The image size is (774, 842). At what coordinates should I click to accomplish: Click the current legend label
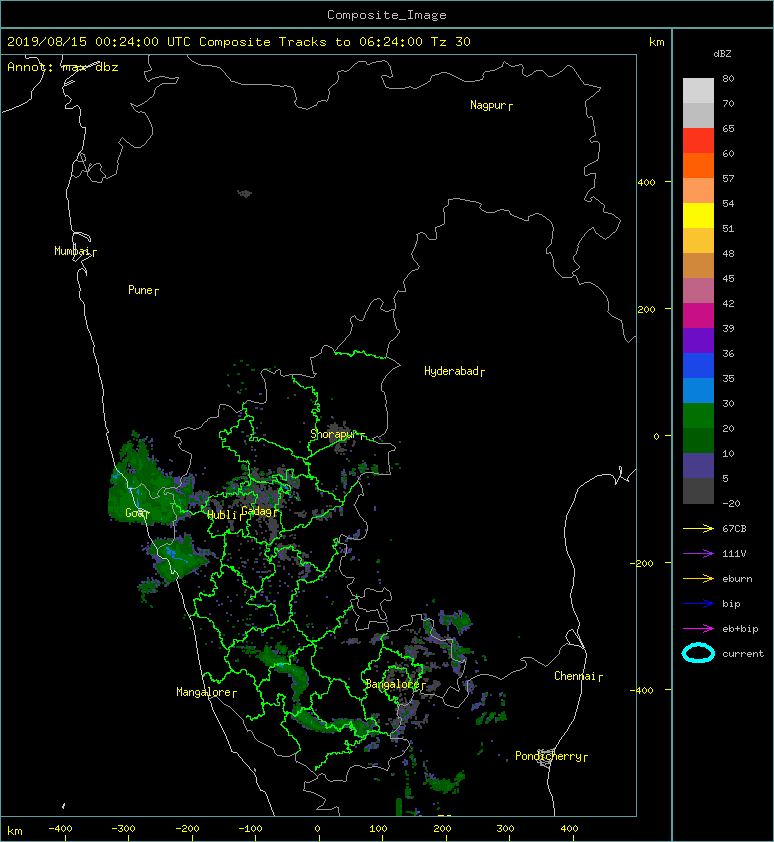tap(743, 654)
